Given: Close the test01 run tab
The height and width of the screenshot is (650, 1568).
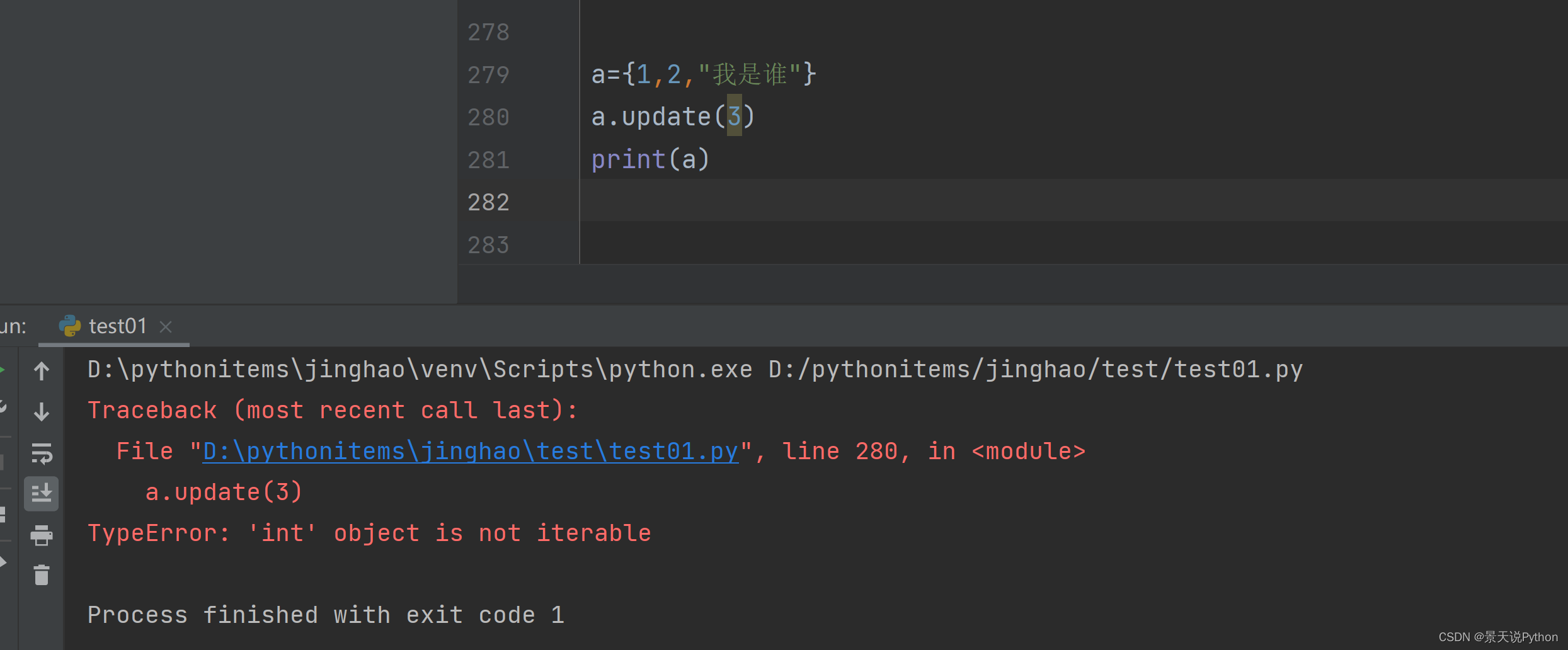Looking at the screenshot, I should [x=166, y=327].
